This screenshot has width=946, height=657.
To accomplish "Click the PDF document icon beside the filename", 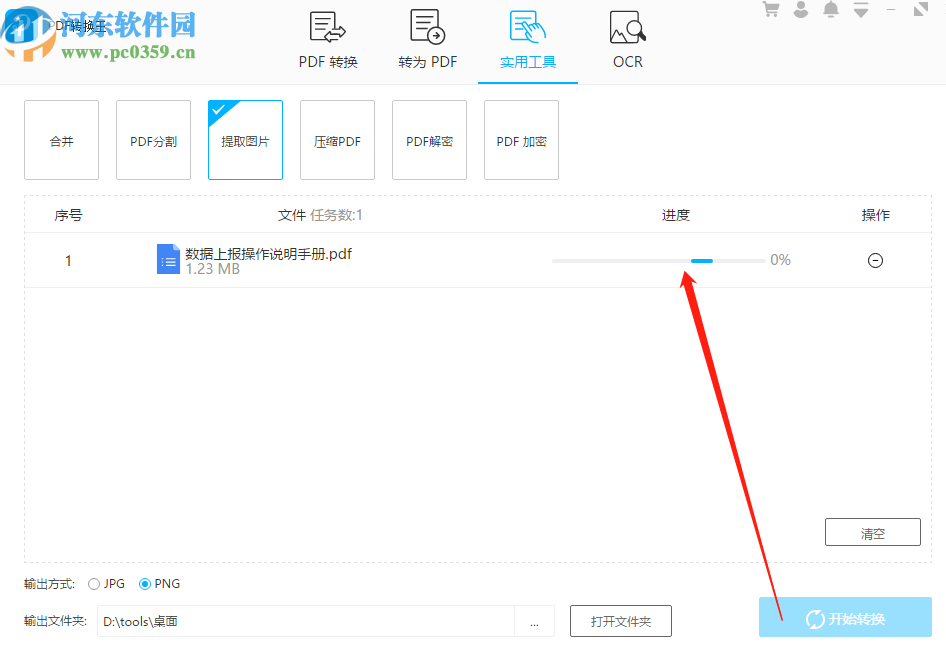I will [168, 258].
